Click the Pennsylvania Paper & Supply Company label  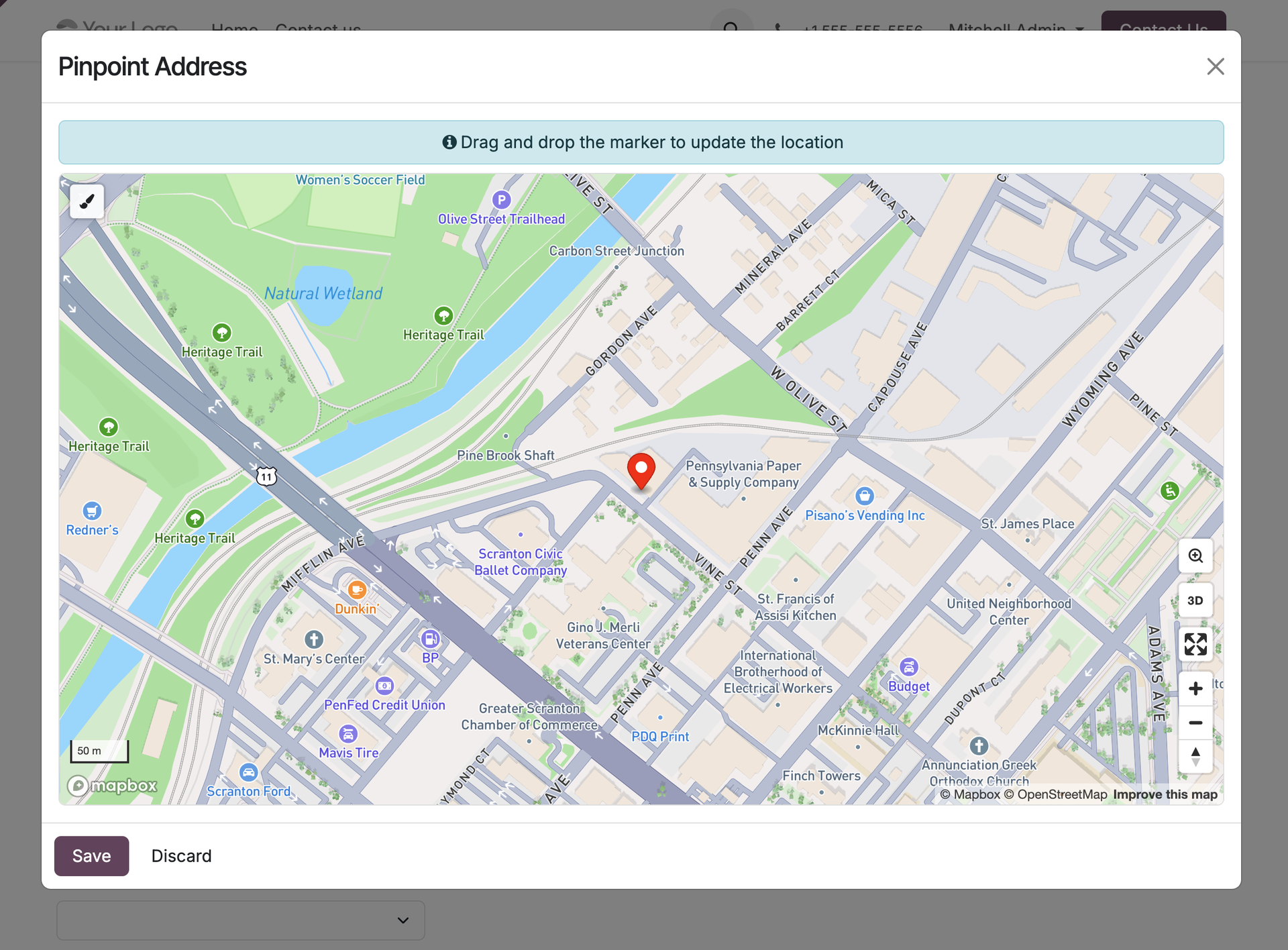click(x=743, y=474)
